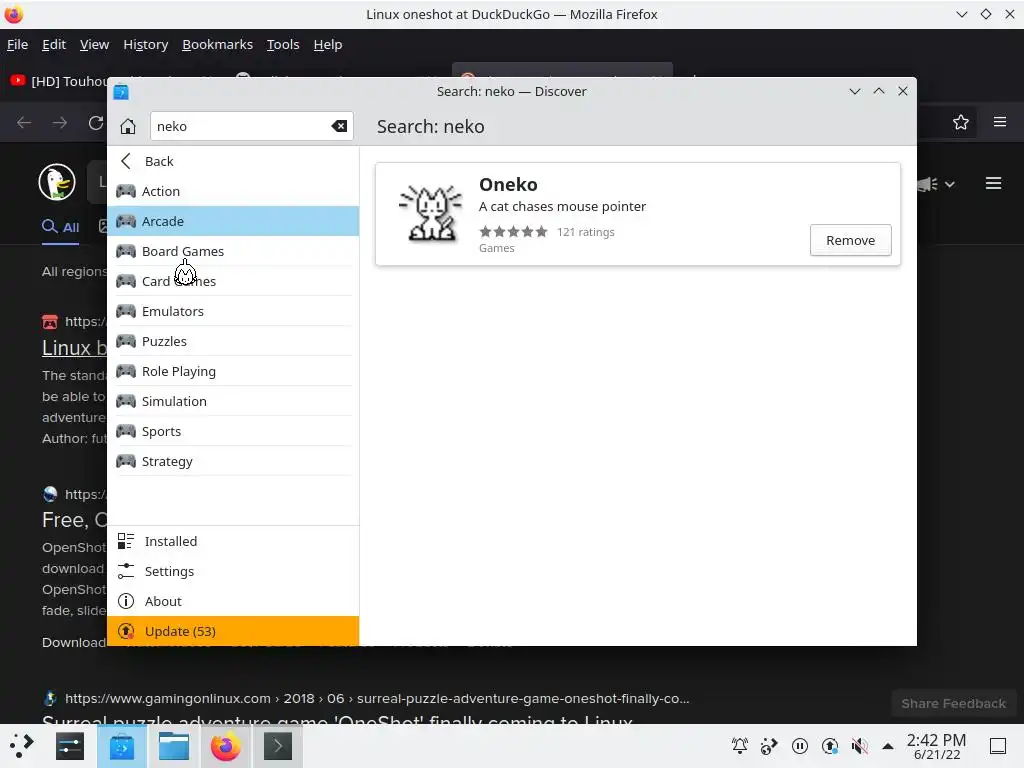The height and width of the screenshot is (768, 1024).
Task: Select the Sports category
Action: click(x=233, y=432)
